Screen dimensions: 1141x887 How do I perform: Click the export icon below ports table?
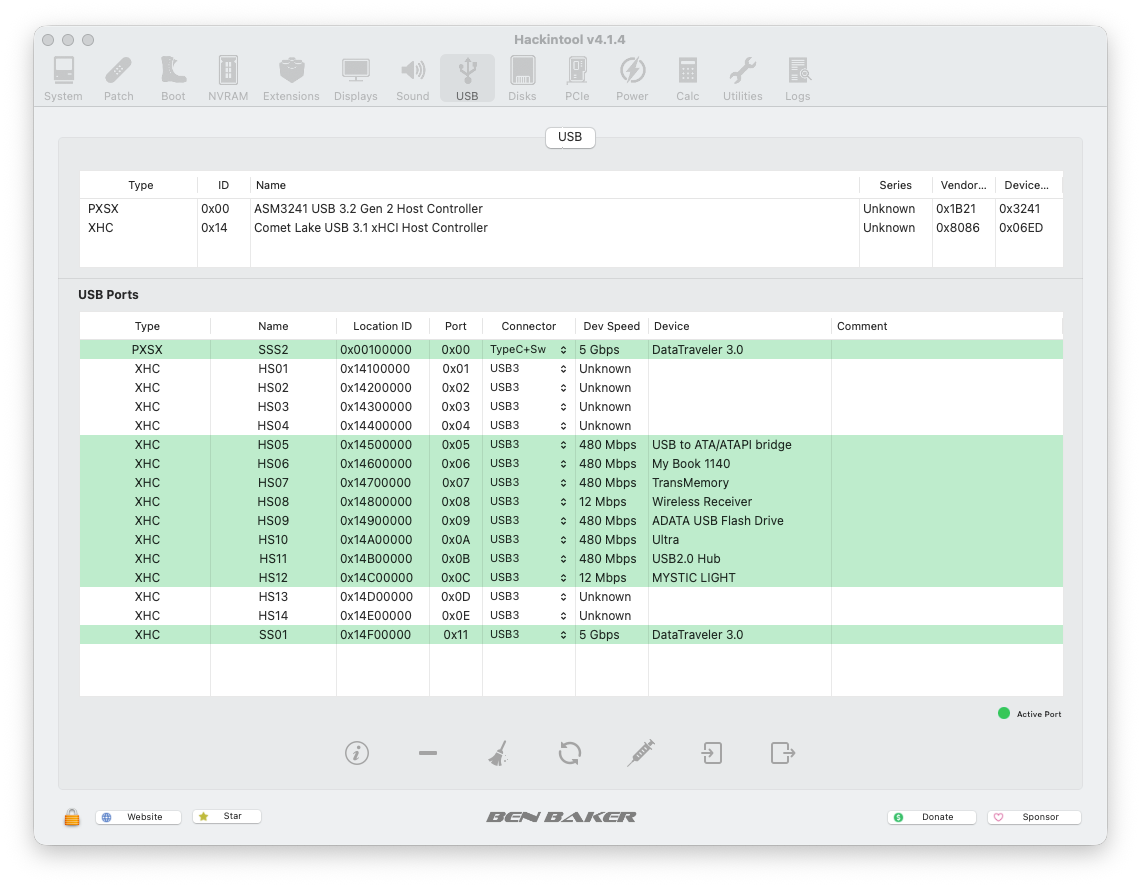coord(782,753)
